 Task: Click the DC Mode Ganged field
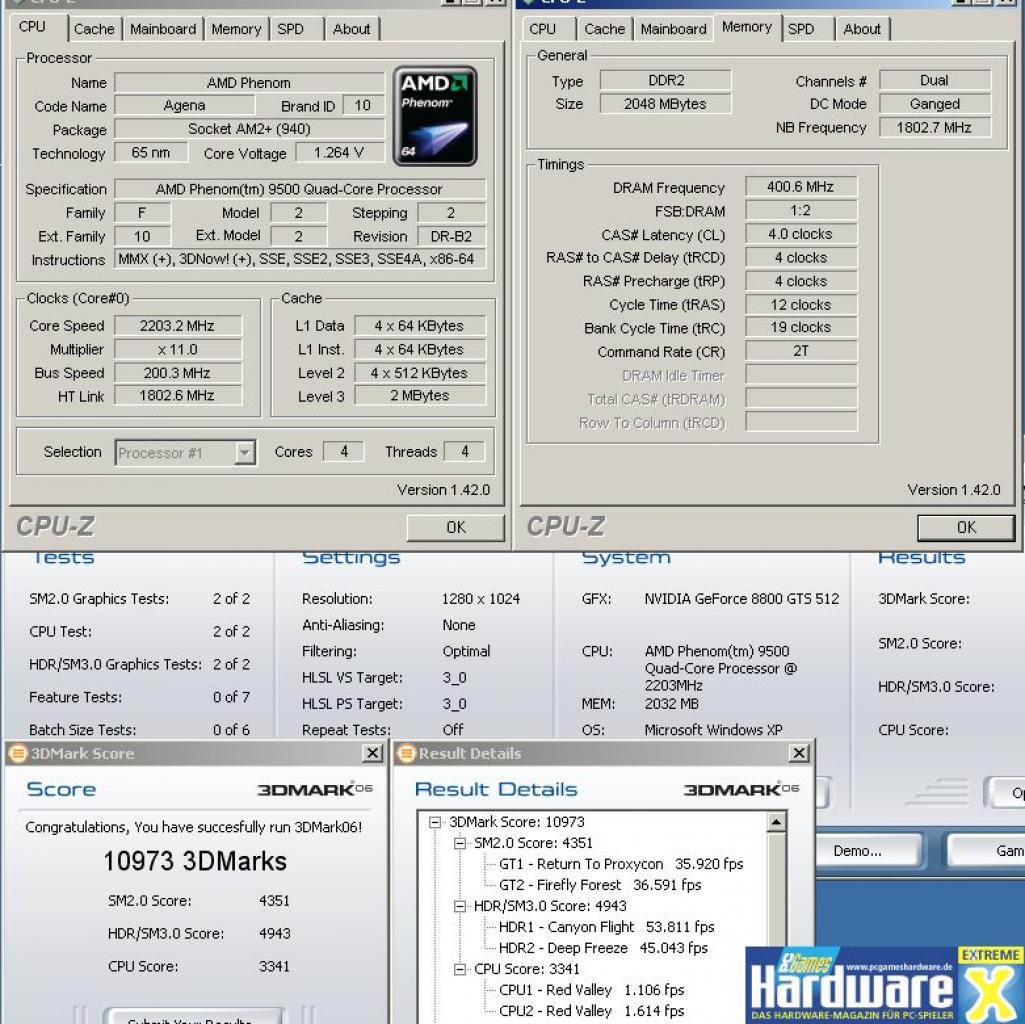point(935,104)
